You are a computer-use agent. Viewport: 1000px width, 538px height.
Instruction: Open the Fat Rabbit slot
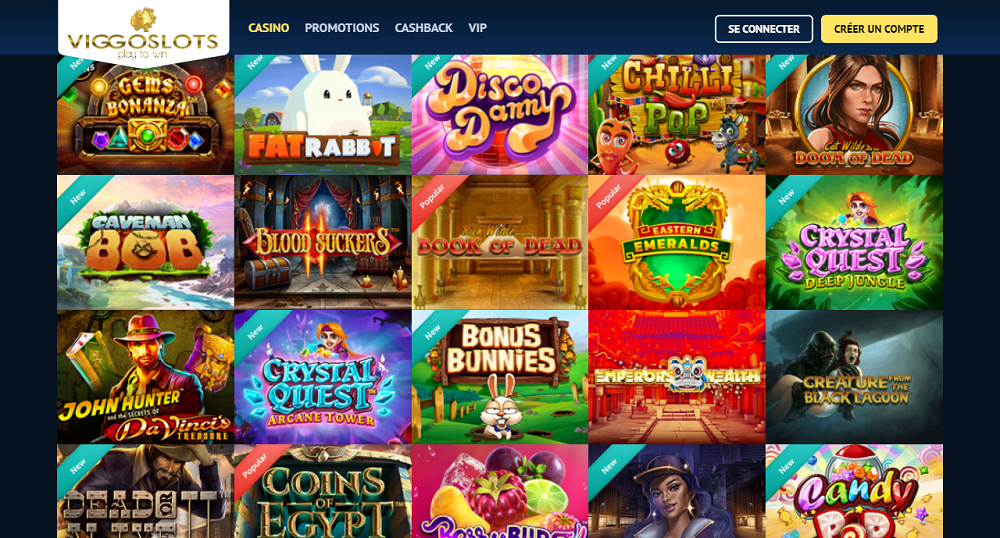323,115
